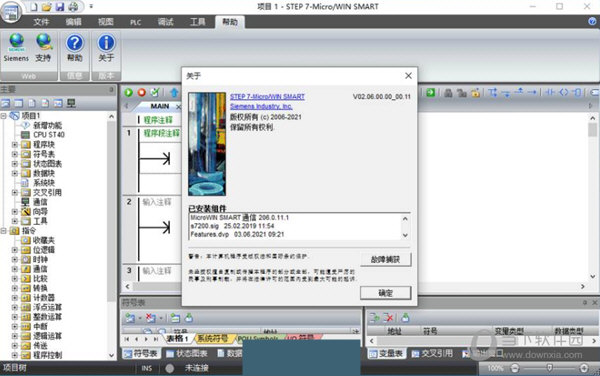Open the Siemens Industry, Inc. link
The image size is (600, 376).
point(261,106)
